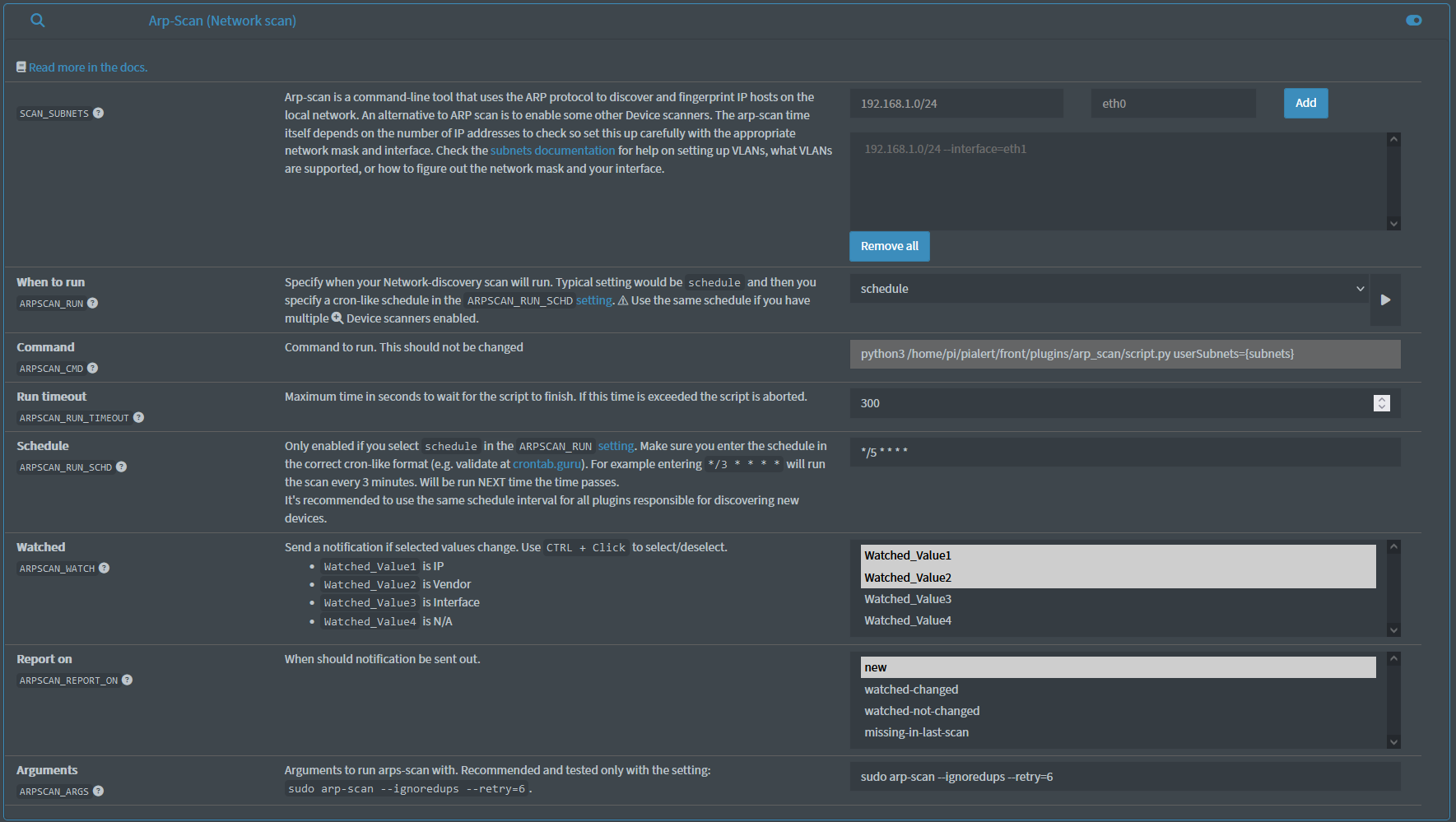Click the Remove all button

[x=889, y=246]
